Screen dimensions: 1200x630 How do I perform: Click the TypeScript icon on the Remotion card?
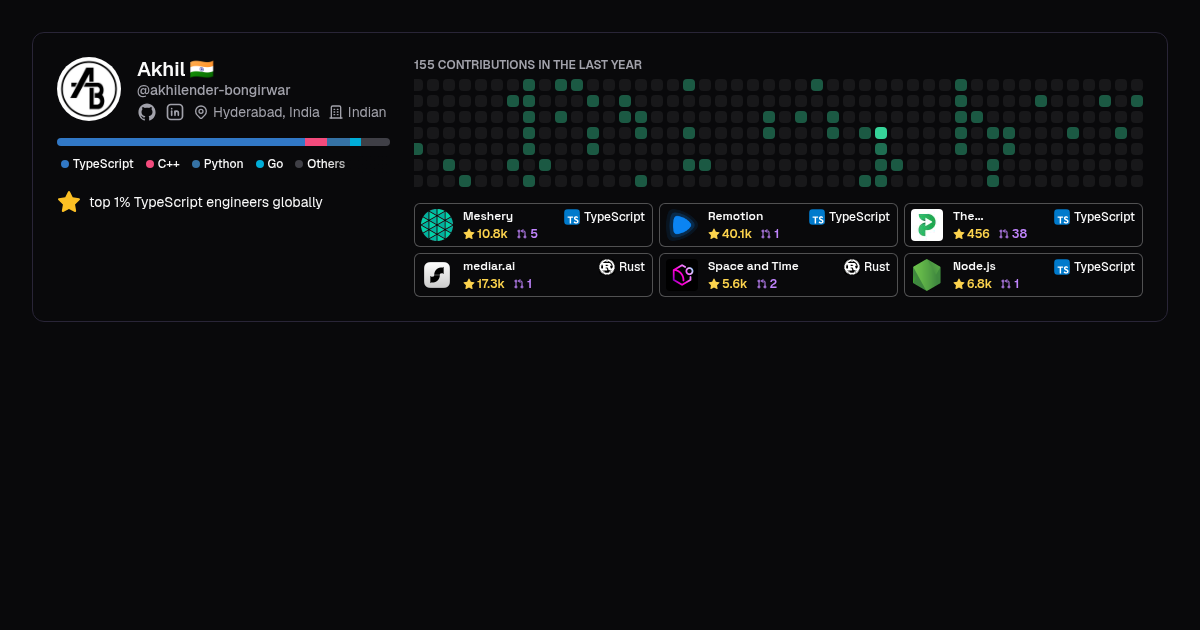tap(817, 217)
